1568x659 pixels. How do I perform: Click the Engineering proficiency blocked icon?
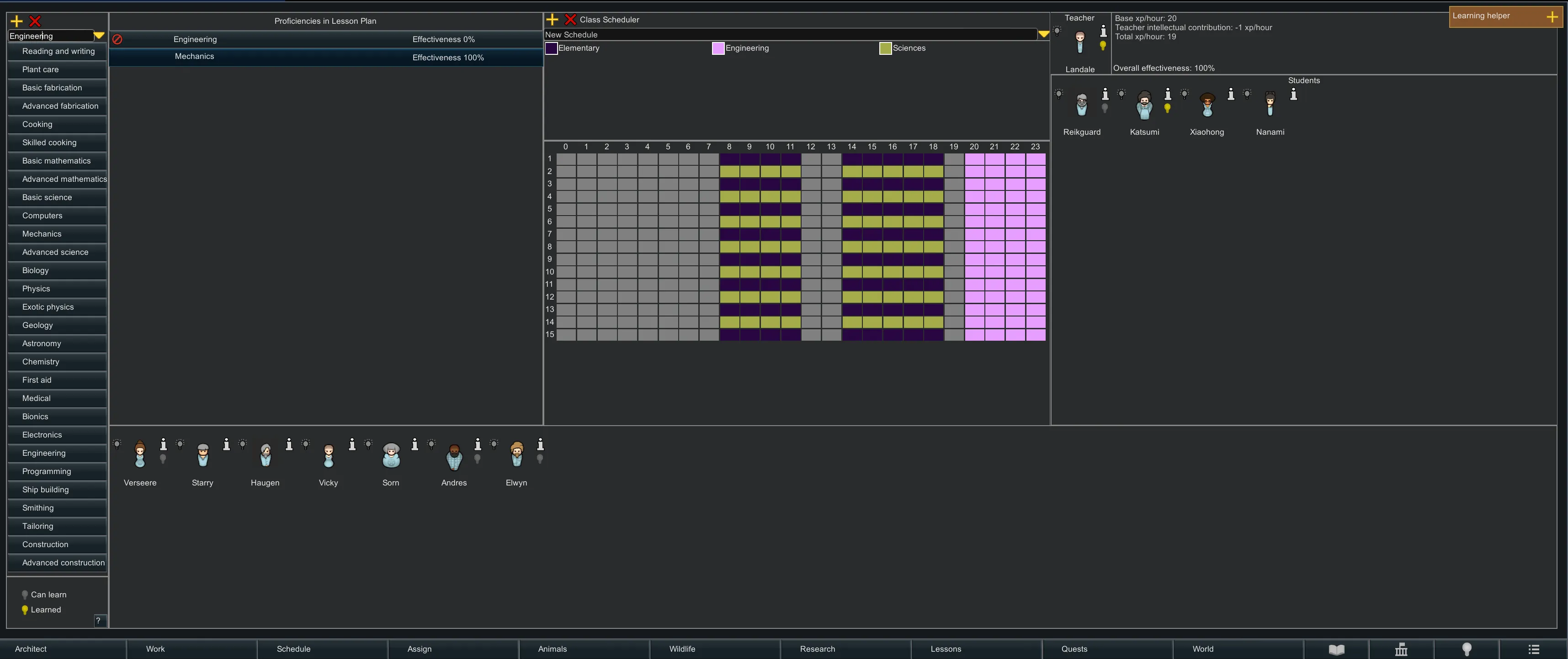click(117, 40)
